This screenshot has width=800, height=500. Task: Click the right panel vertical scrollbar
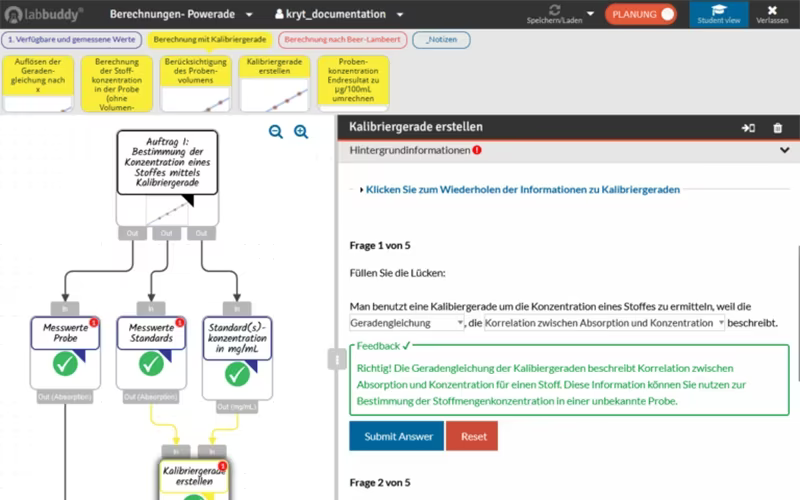[797, 312]
